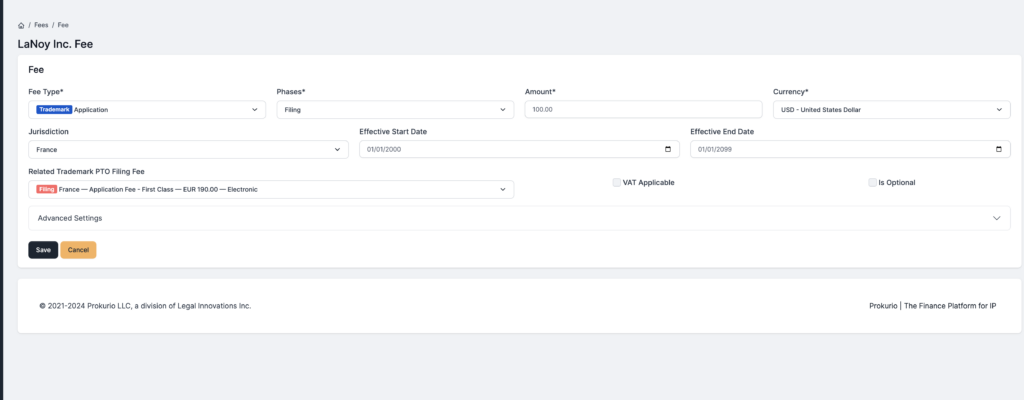Open calendar picker for Effective End Date
Image resolution: width=1024 pixels, height=400 pixels.
point(999,150)
